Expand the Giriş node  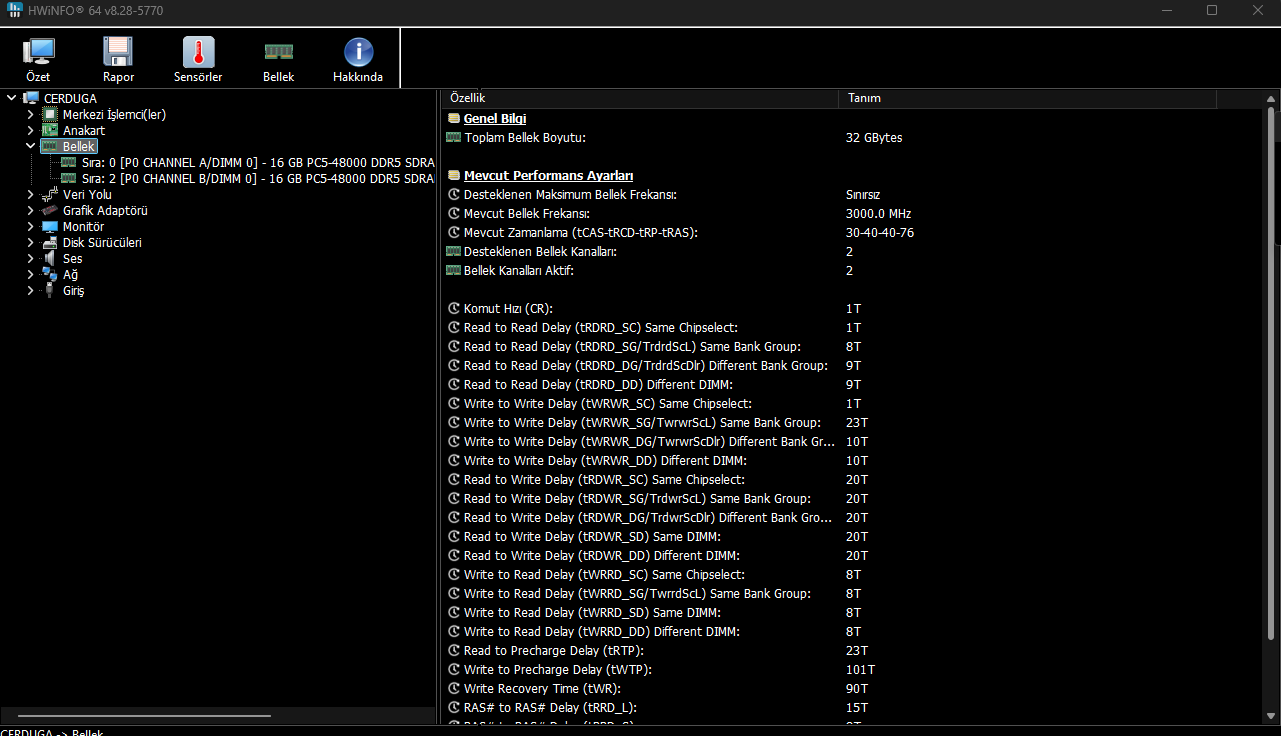point(31,290)
